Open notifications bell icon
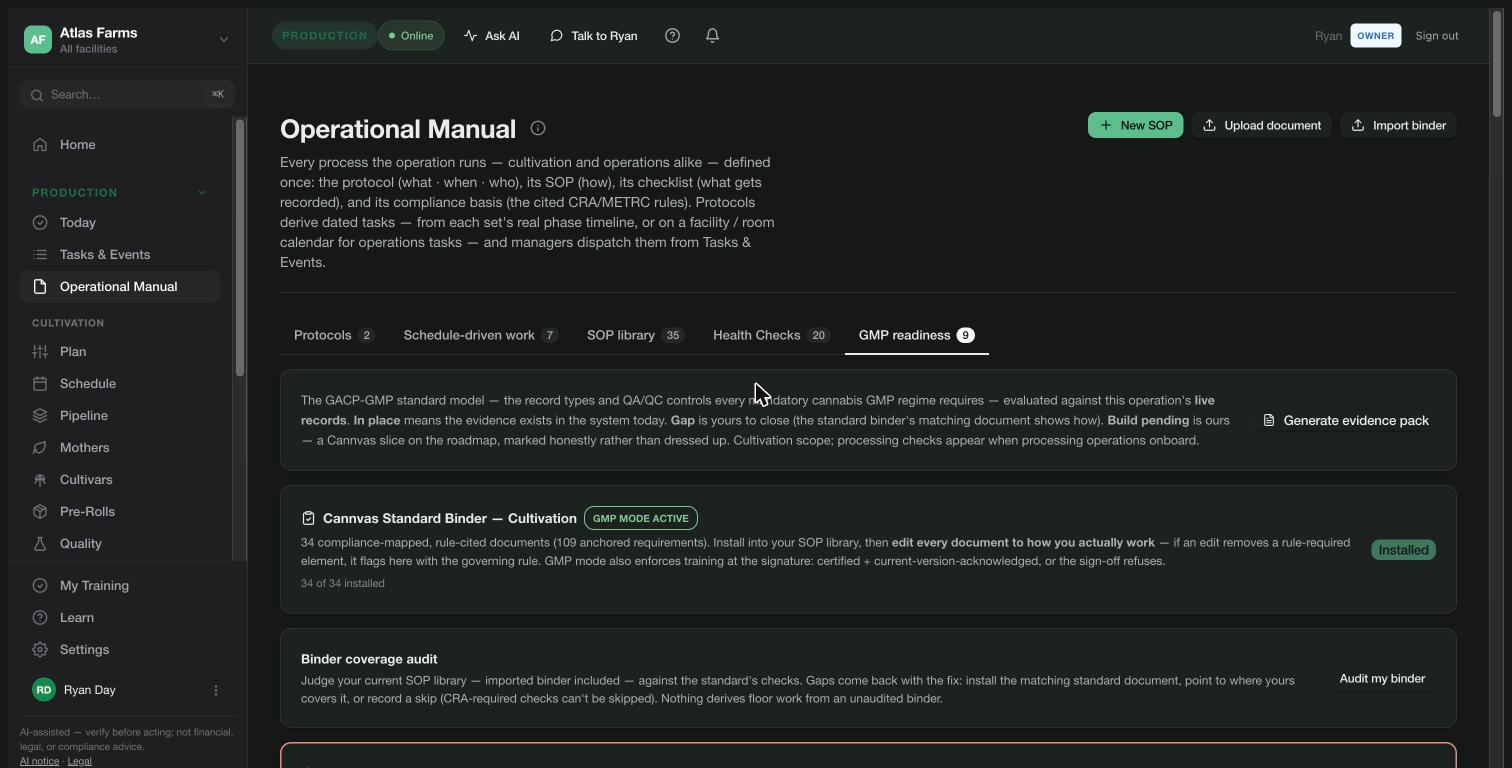Screen dimensions: 1512x768 pyautogui.click(x=713, y=36)
